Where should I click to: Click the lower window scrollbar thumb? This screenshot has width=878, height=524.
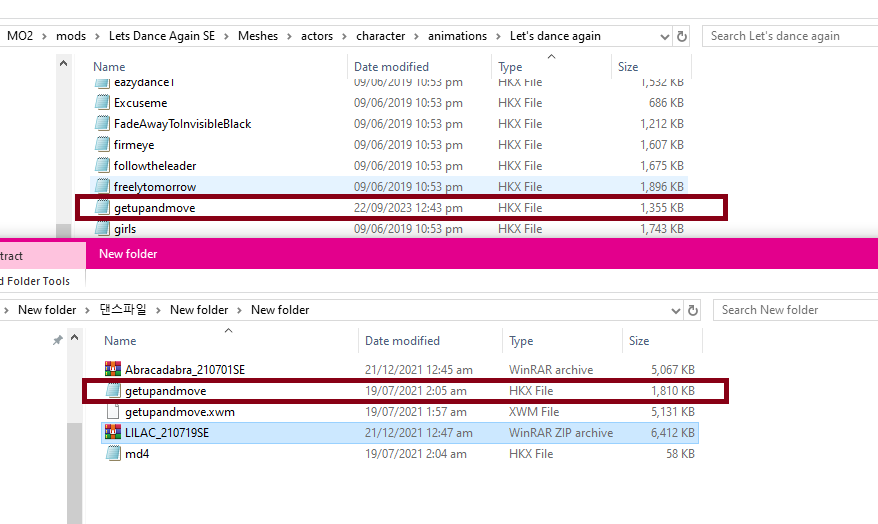tap(74, 473)
